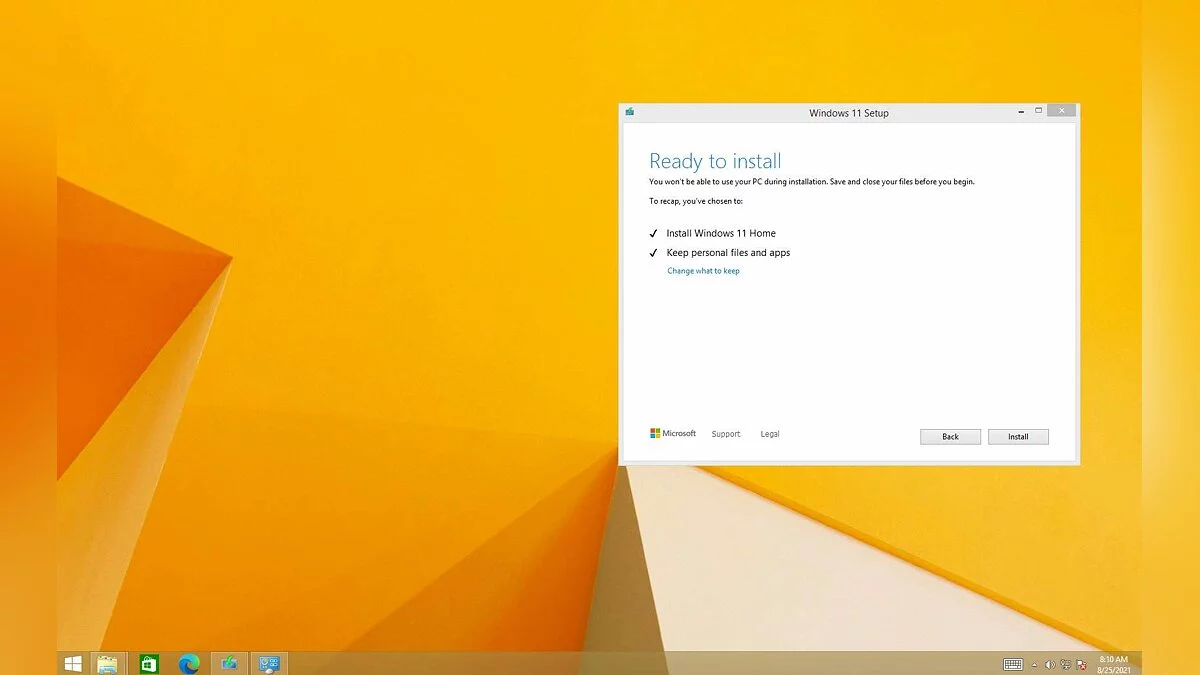Go back with the Back button
Image resolution: width=1200 pixels, height=675 pixels.
coord(950,437)
